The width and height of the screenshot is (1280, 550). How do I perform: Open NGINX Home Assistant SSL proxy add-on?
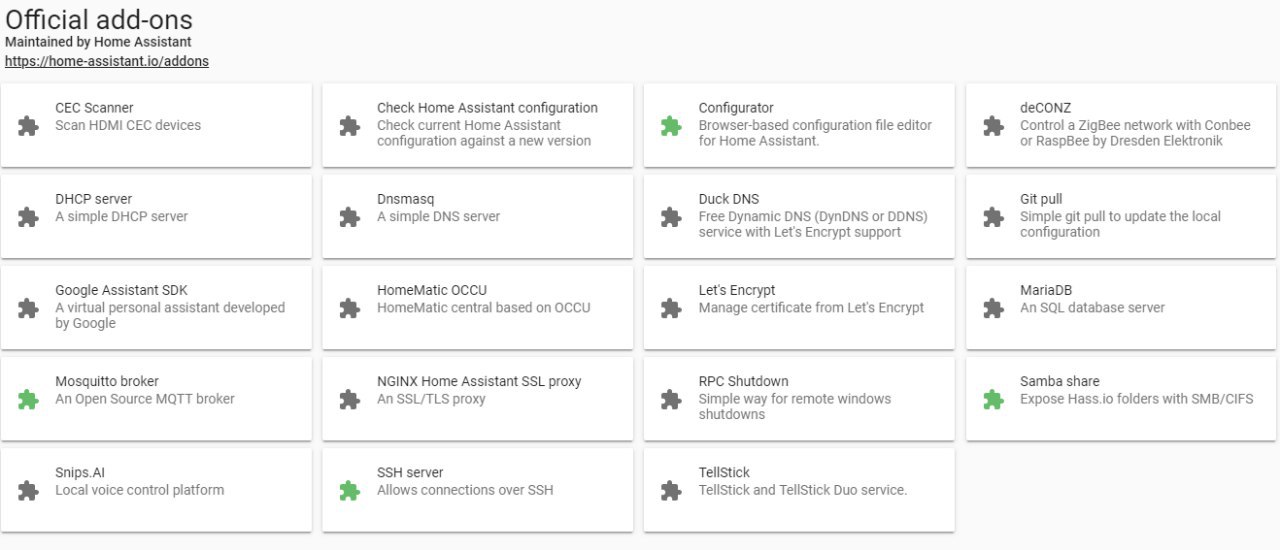(477, 398)
